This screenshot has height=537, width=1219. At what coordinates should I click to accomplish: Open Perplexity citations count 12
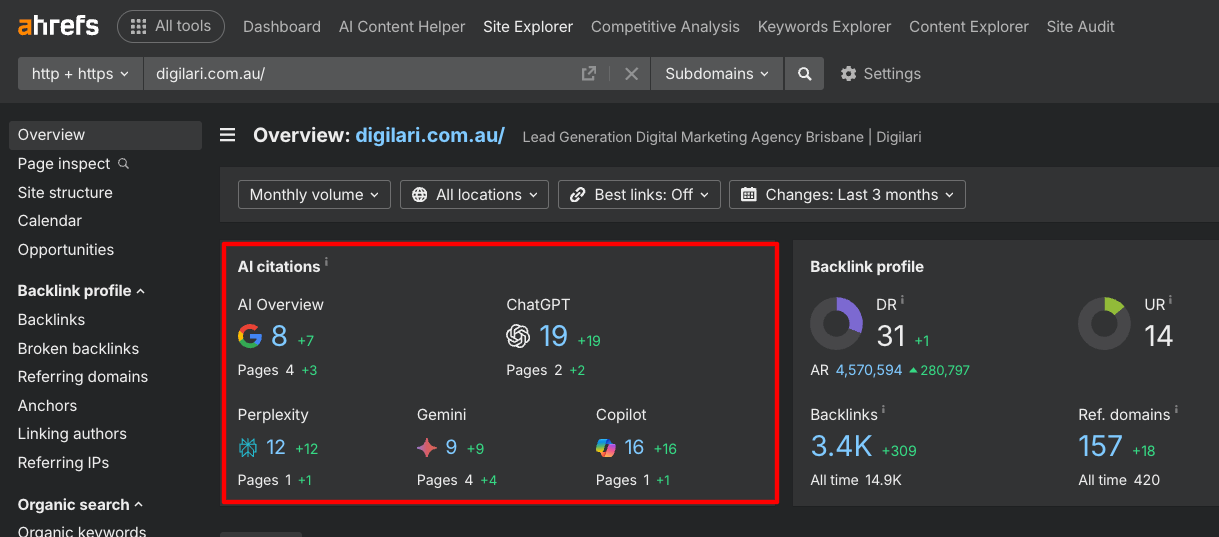[276, 447]
